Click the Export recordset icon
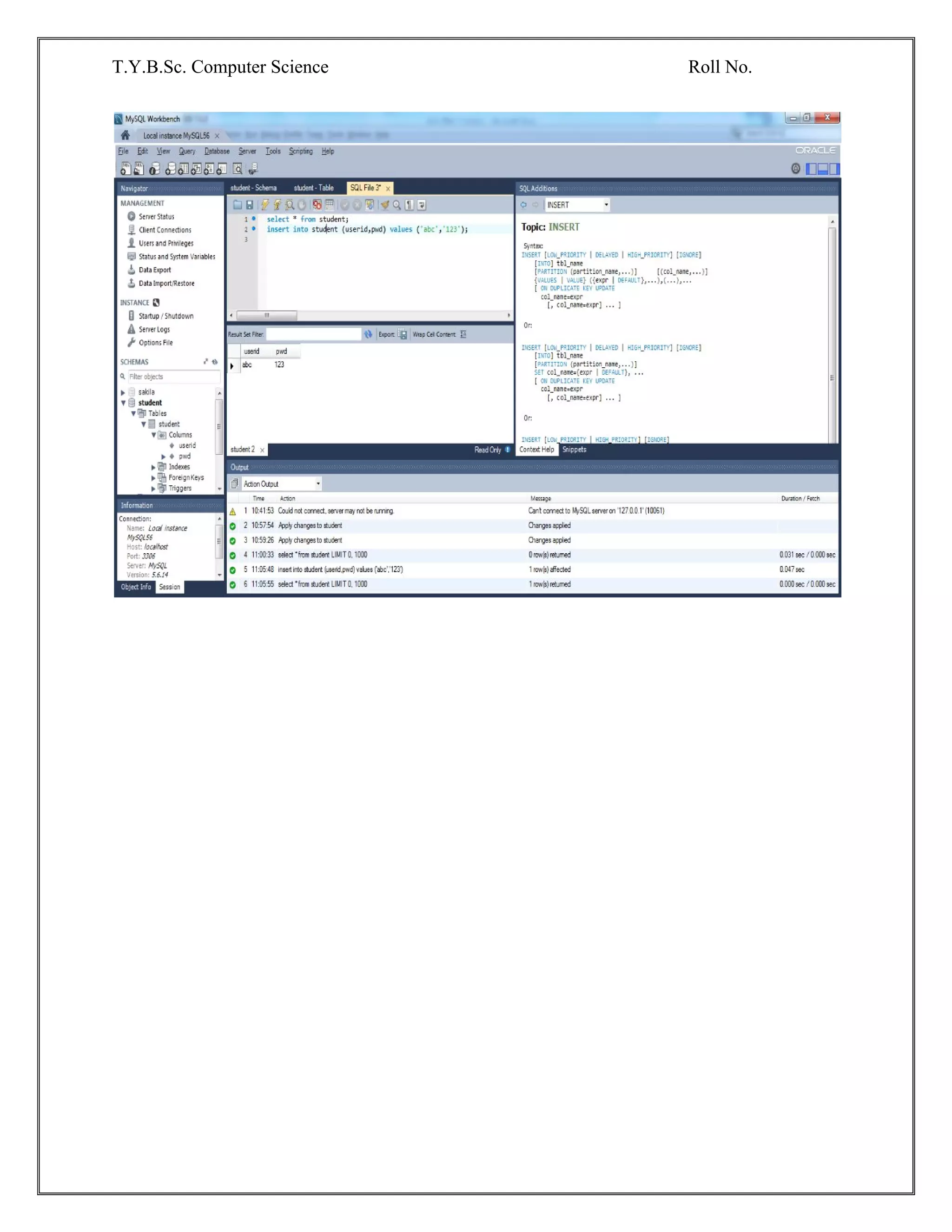Viewport: 952px width, 1232px height. pos(402,334)
